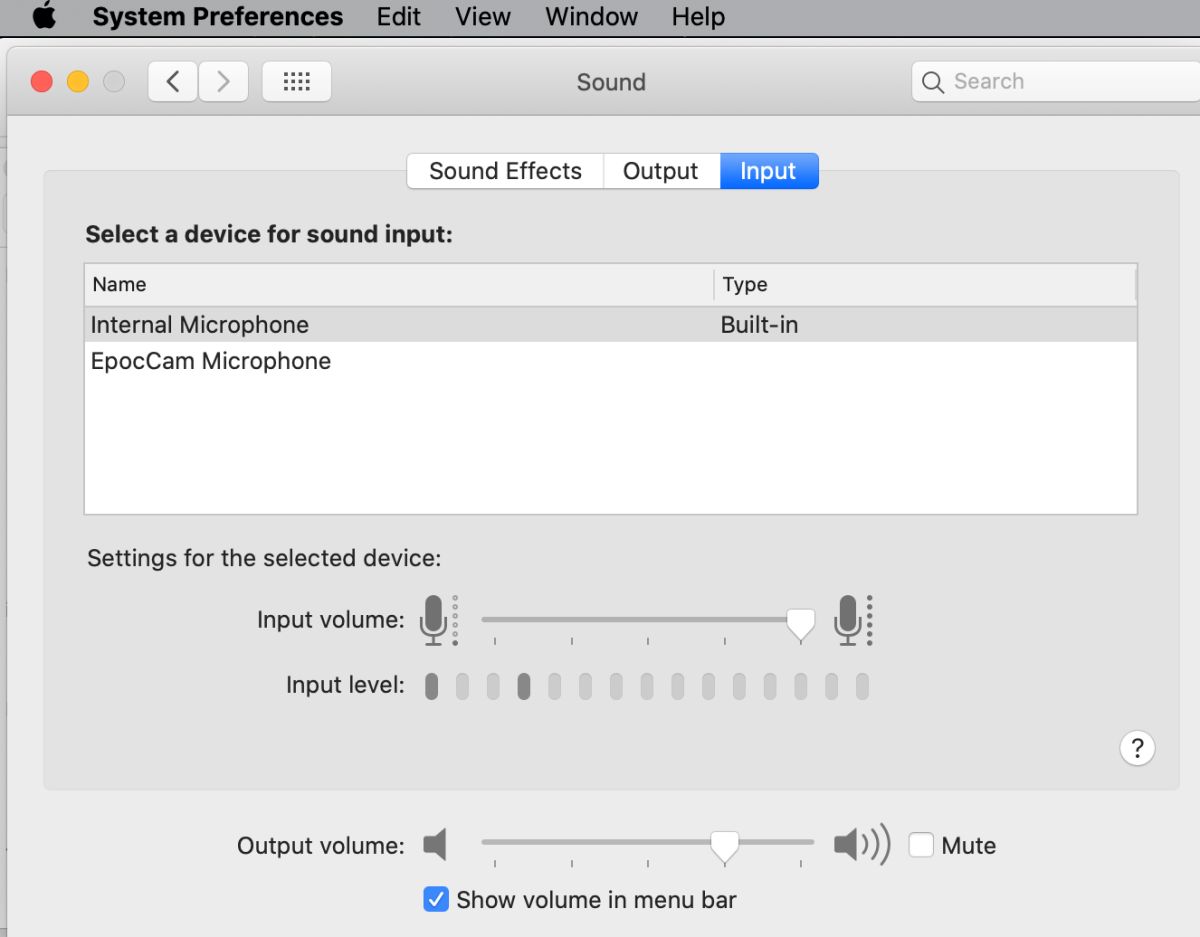Click the help question mark button
The image size is (1200, 937).
[1137, 748]
